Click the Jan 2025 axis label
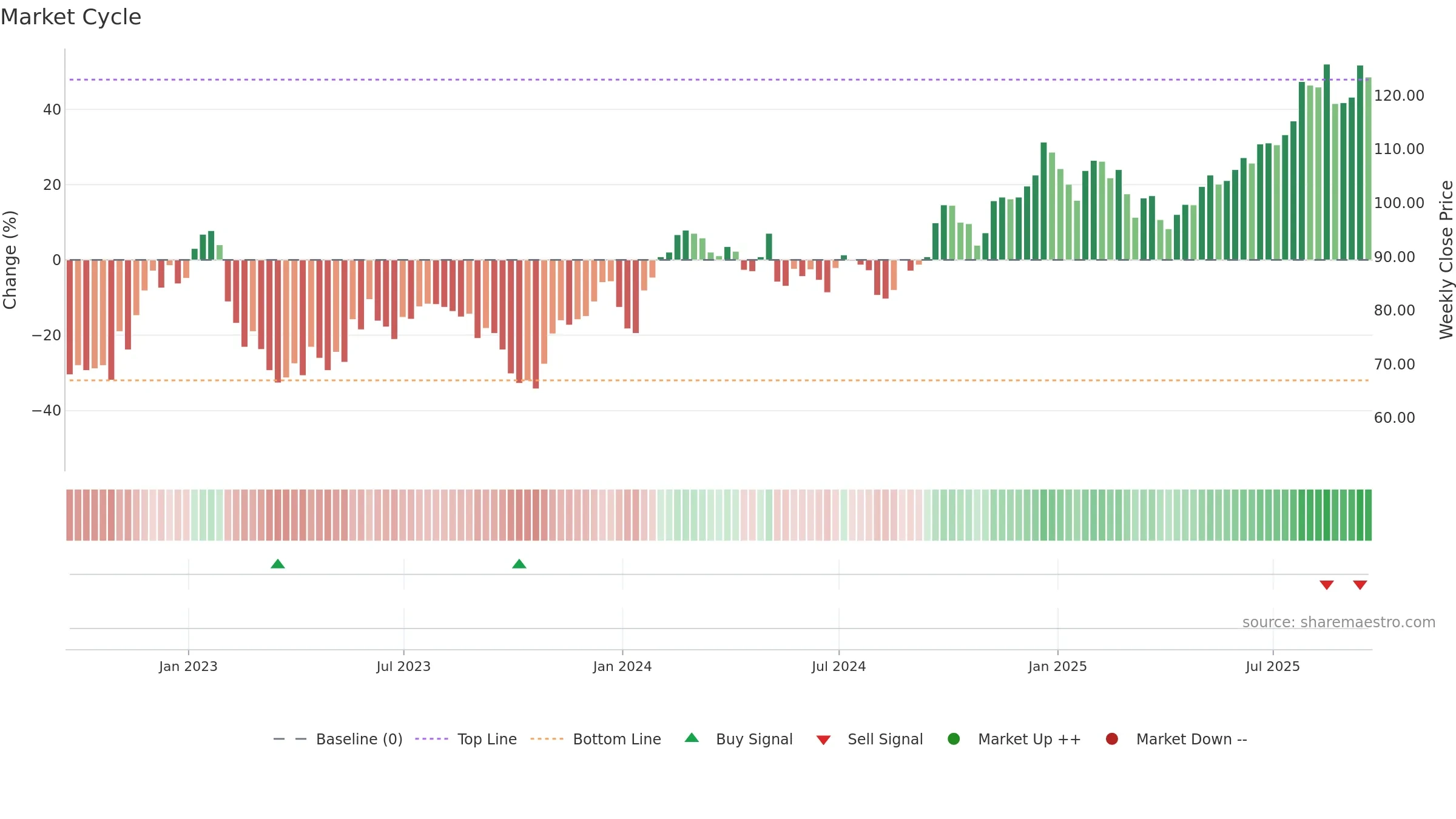The image size is (1456, 819). coord(1057,666)
